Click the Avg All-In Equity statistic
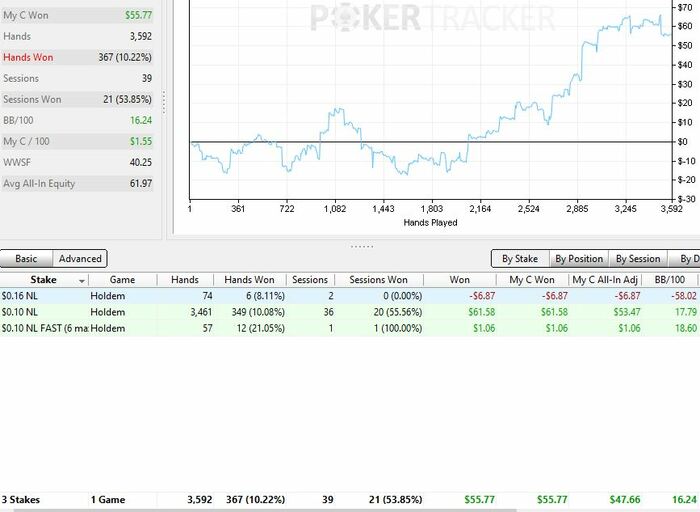700x512 pixels. (x=77, y=183)
